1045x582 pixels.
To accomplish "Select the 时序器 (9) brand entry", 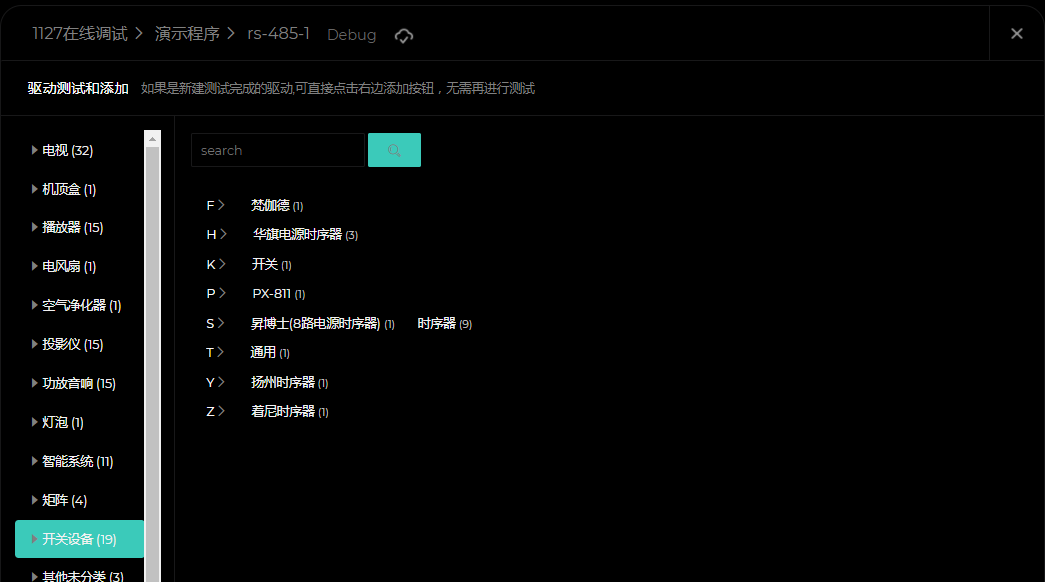I will point(437,324).
